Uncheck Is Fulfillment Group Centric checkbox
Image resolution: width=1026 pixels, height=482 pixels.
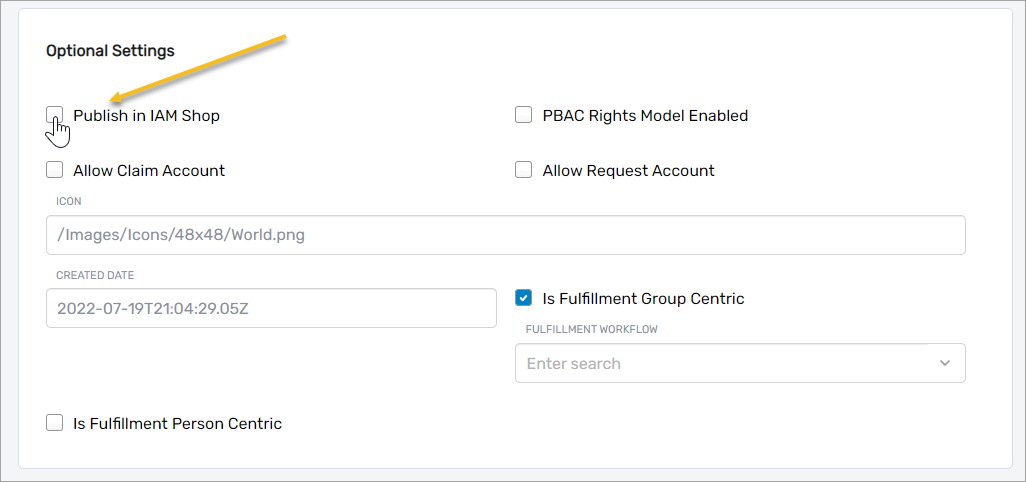523,298
